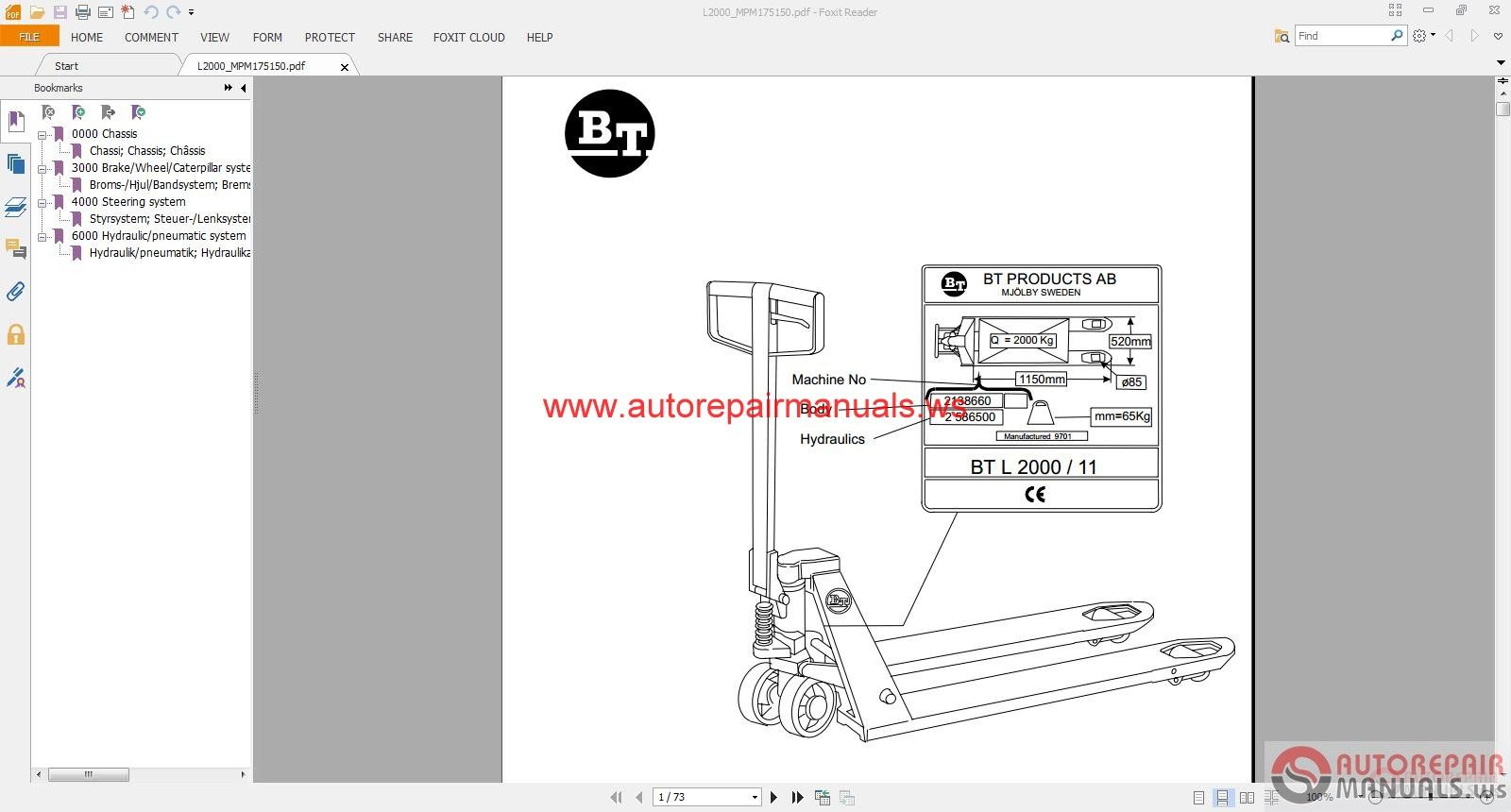Screen dimensions: 1511x812
Task: Collapse the Bookmarks navigation panel
Action: [x=244, y=88]
